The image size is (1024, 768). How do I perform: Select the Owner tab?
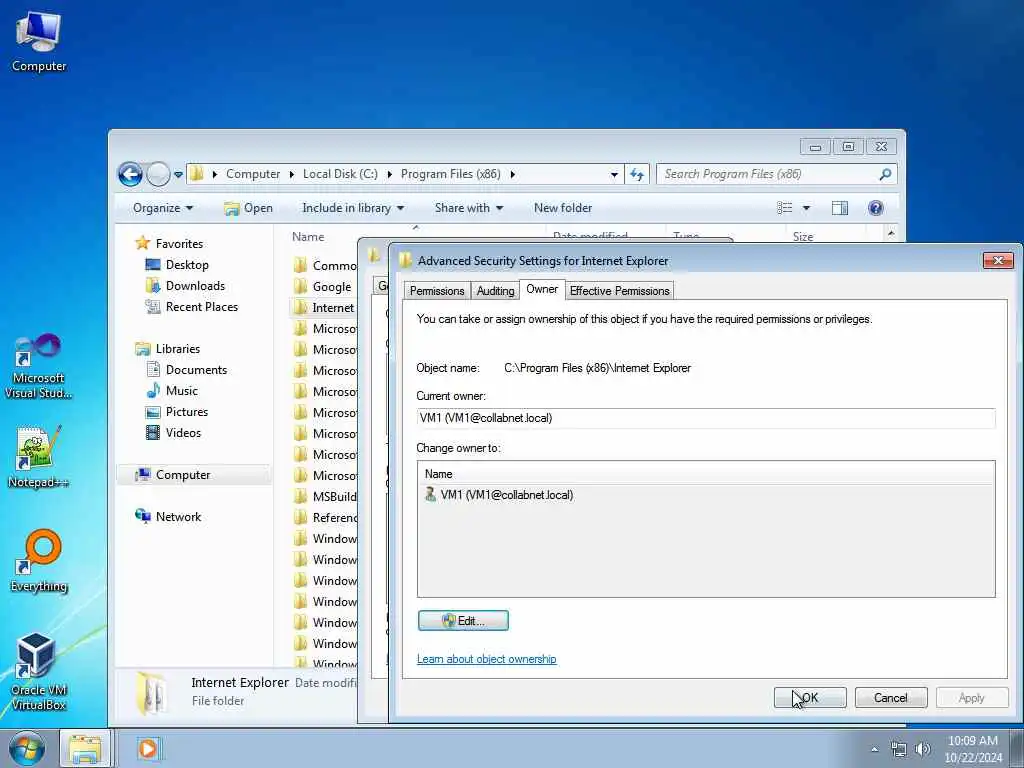click(x=542, y=289)
